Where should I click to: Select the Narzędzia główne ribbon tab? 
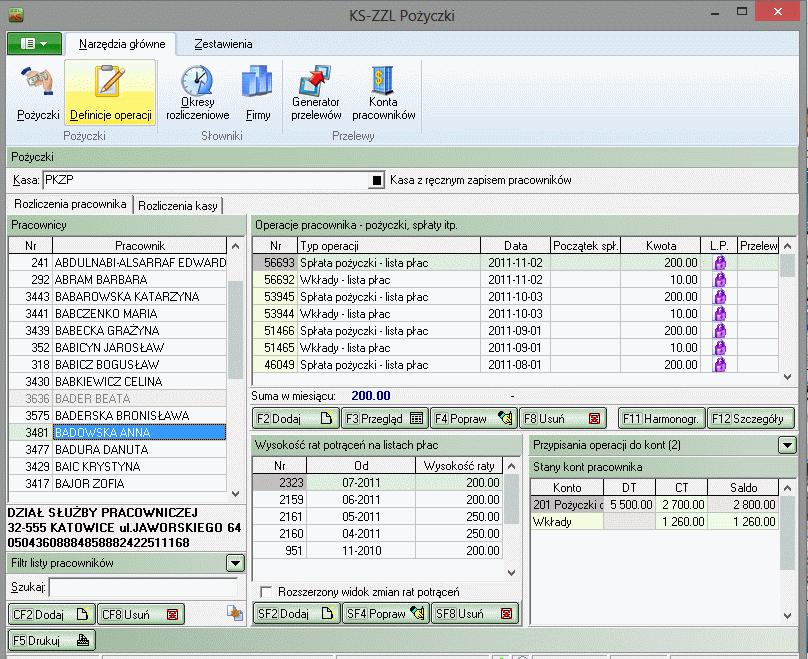(x=122, y=44)
